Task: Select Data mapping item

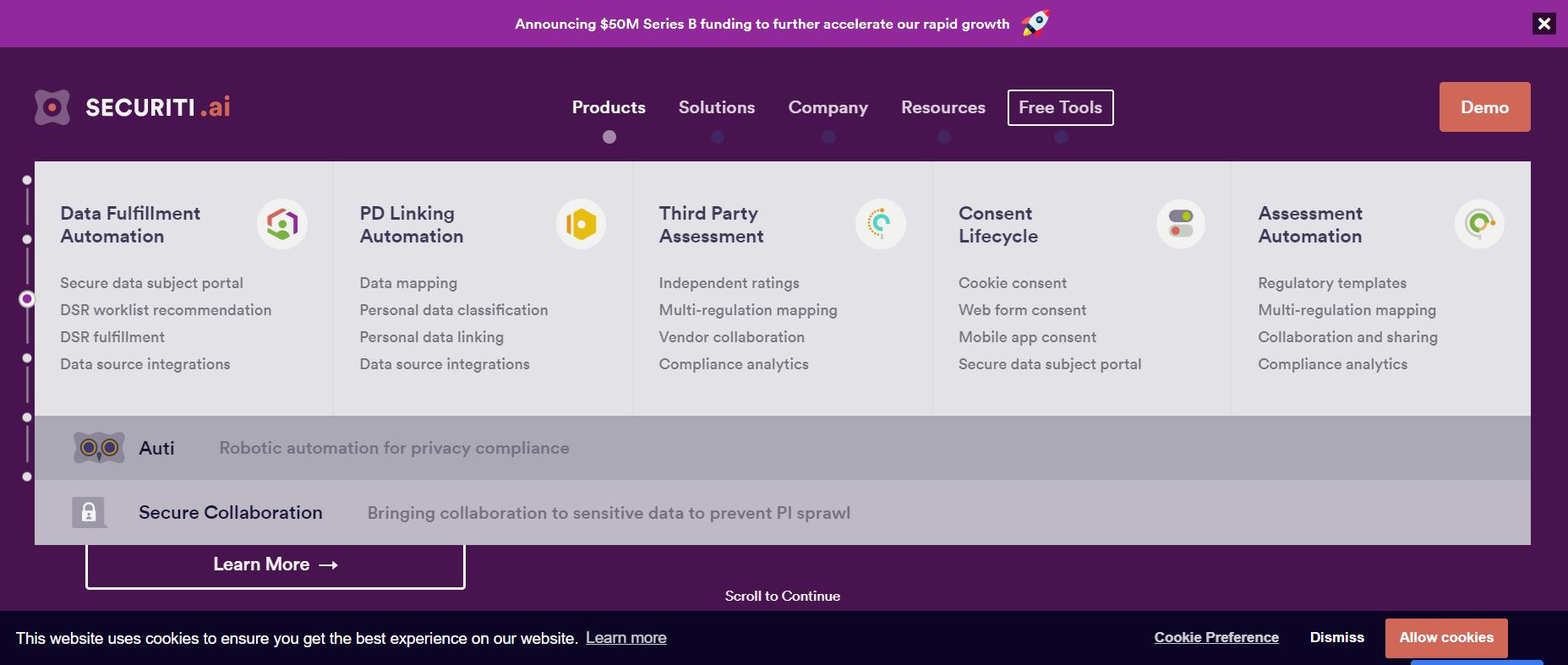Action: [x=408, y=283]
